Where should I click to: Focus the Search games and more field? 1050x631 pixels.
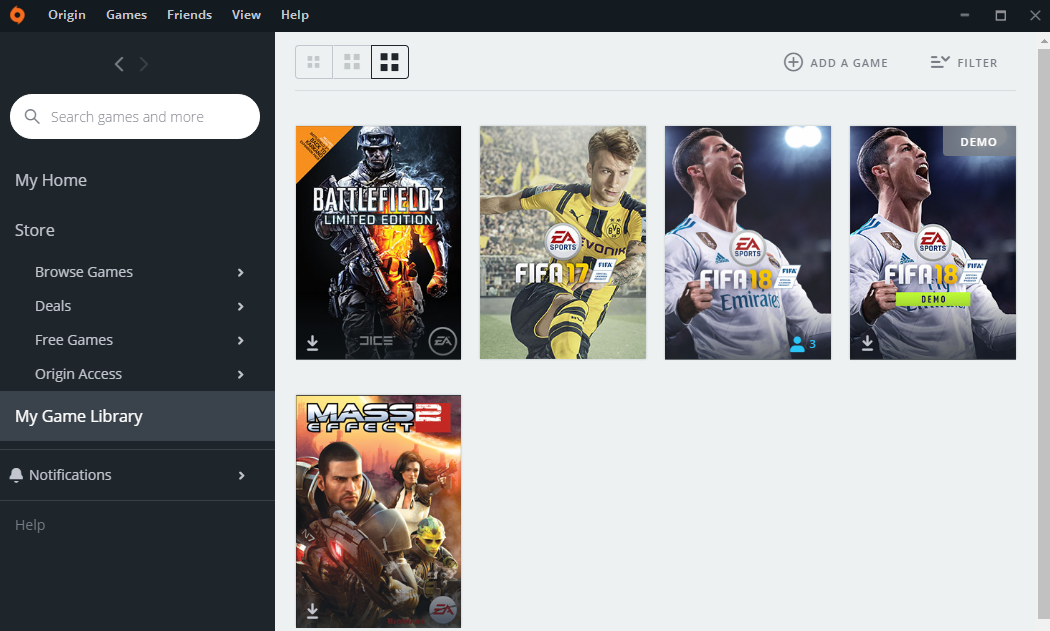tap(135, 117)
